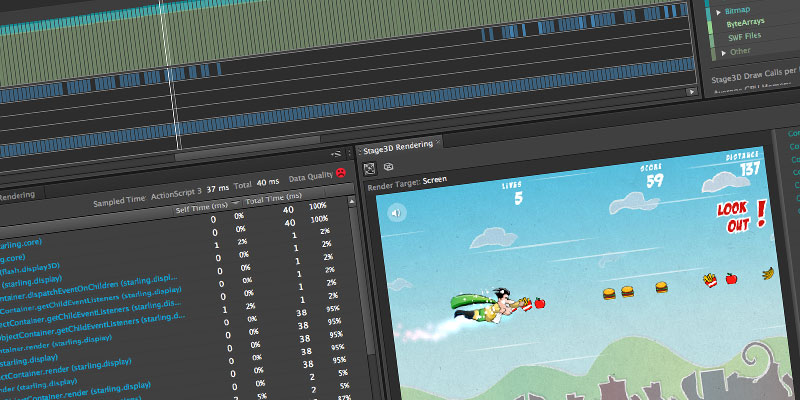Viewport: 800px width, 400px height.
Task: Click the timeline scroll-right arrow
Action: tap(692, 92)
